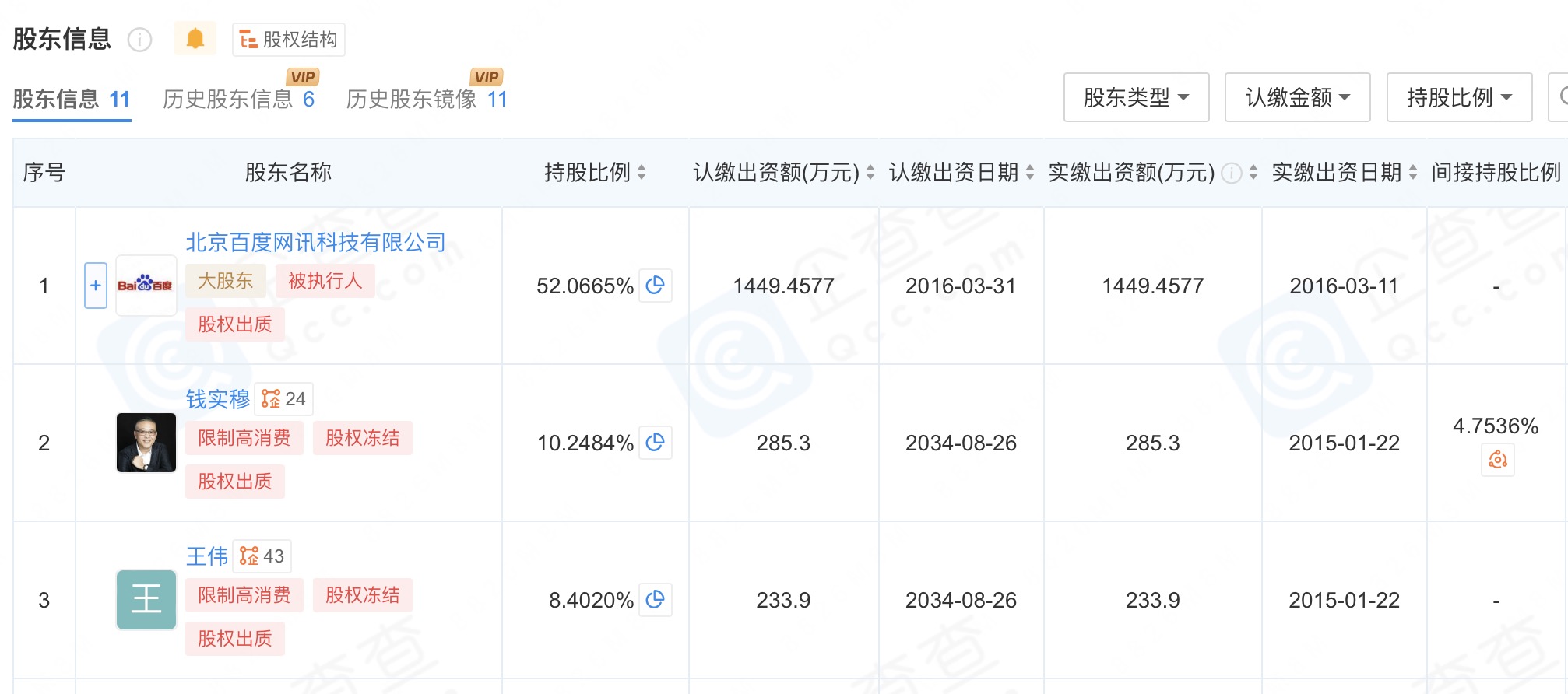The height and width of the screenshot is (694, 1568).
Task: Open 北京百度网讯科技有限公司 company link
Action: [x=315, y=243]
